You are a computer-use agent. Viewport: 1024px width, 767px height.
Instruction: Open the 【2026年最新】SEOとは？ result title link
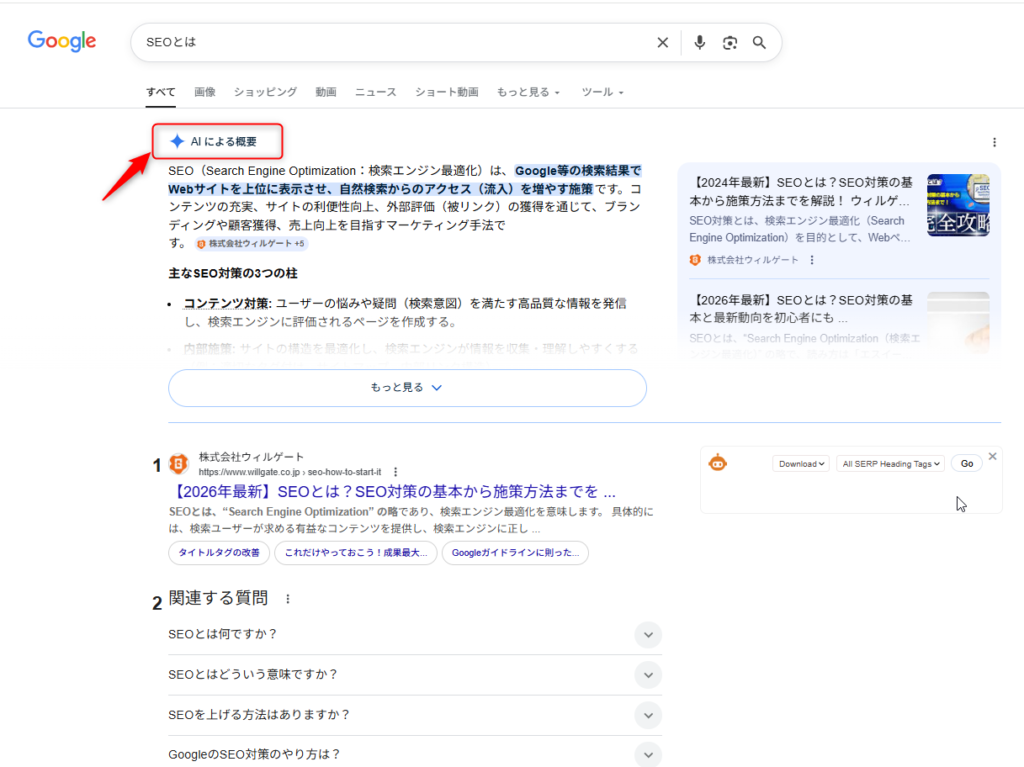395,492
